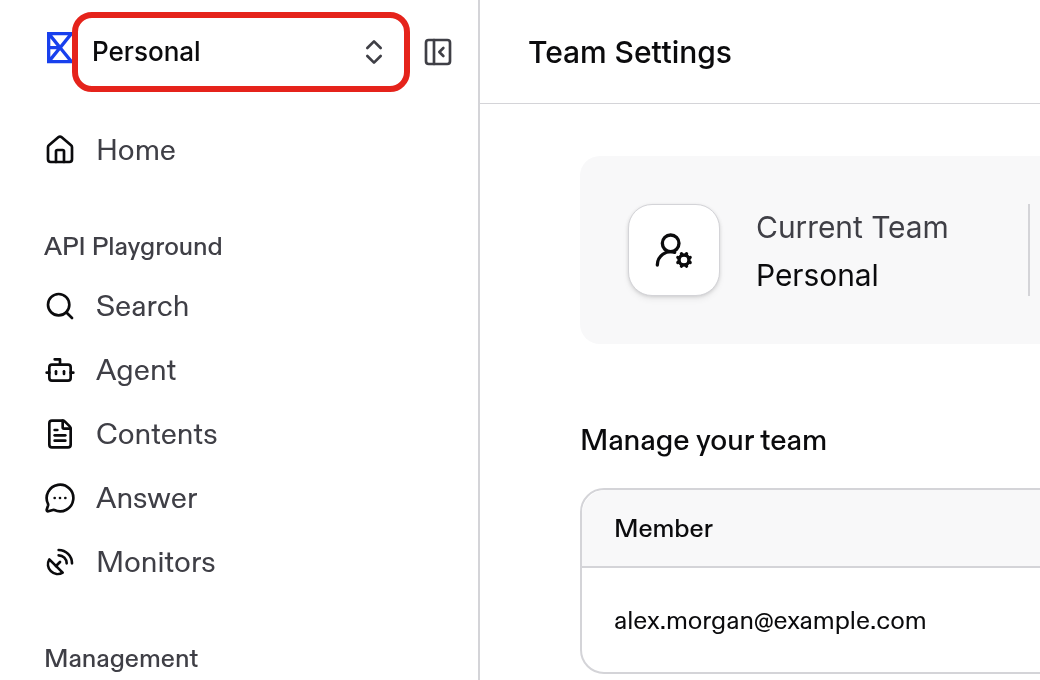Go to Home page
The height and width of the screenshot is (680, 1040).
click(136, 150)
